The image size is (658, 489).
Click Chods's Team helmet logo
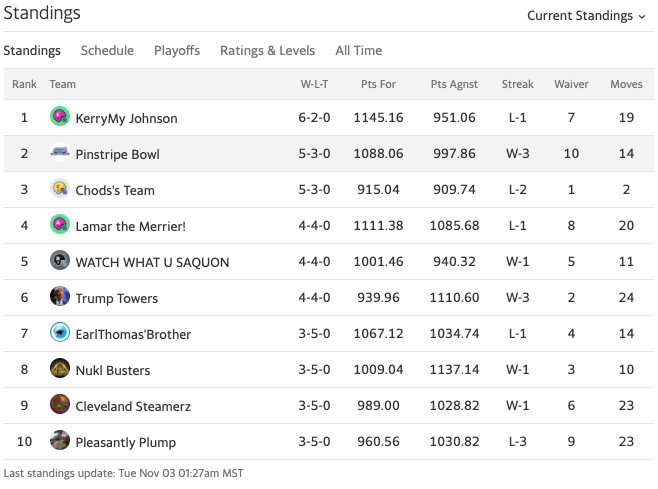[60, 189]
